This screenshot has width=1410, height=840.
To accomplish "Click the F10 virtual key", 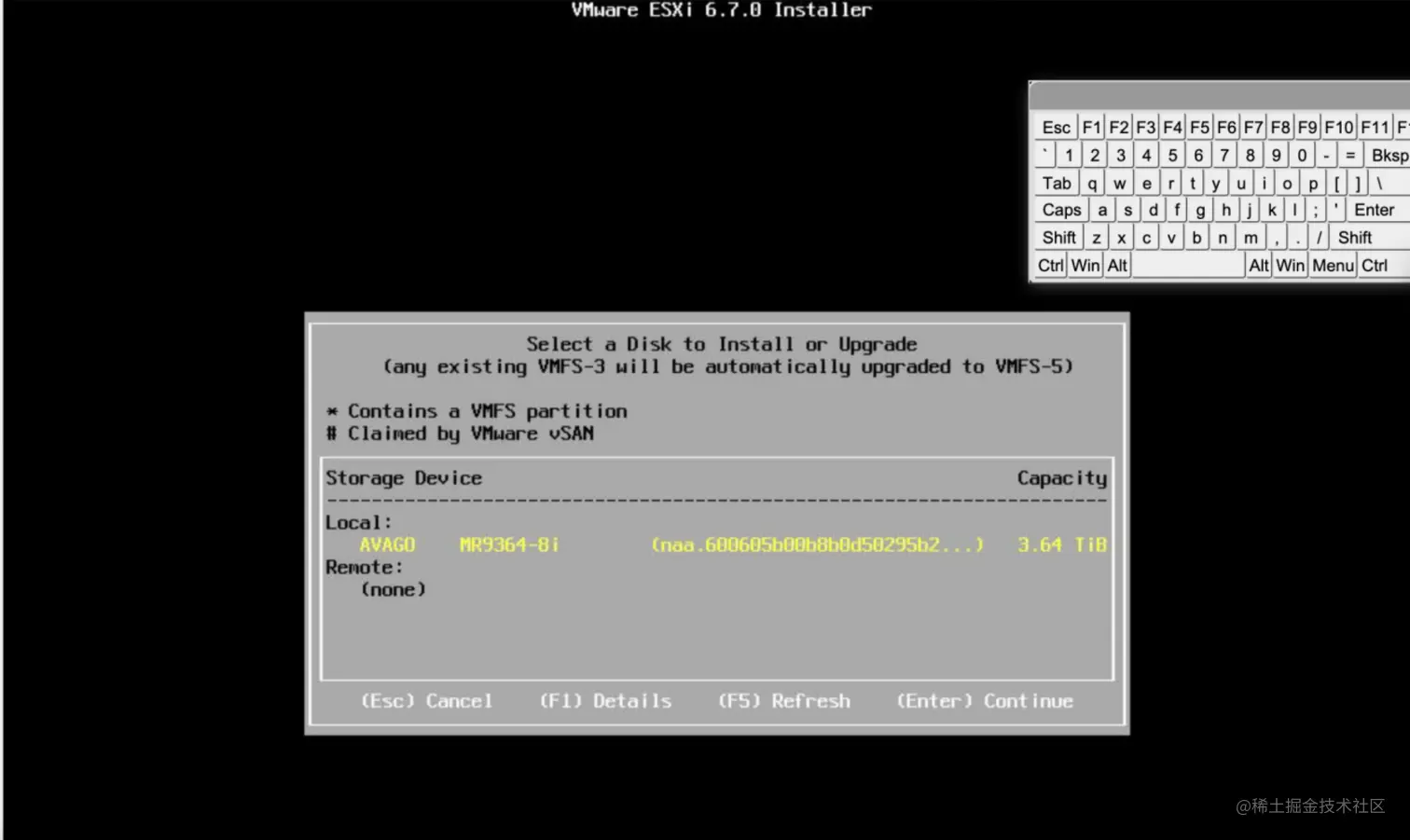I will click(x=1339, y=128).
